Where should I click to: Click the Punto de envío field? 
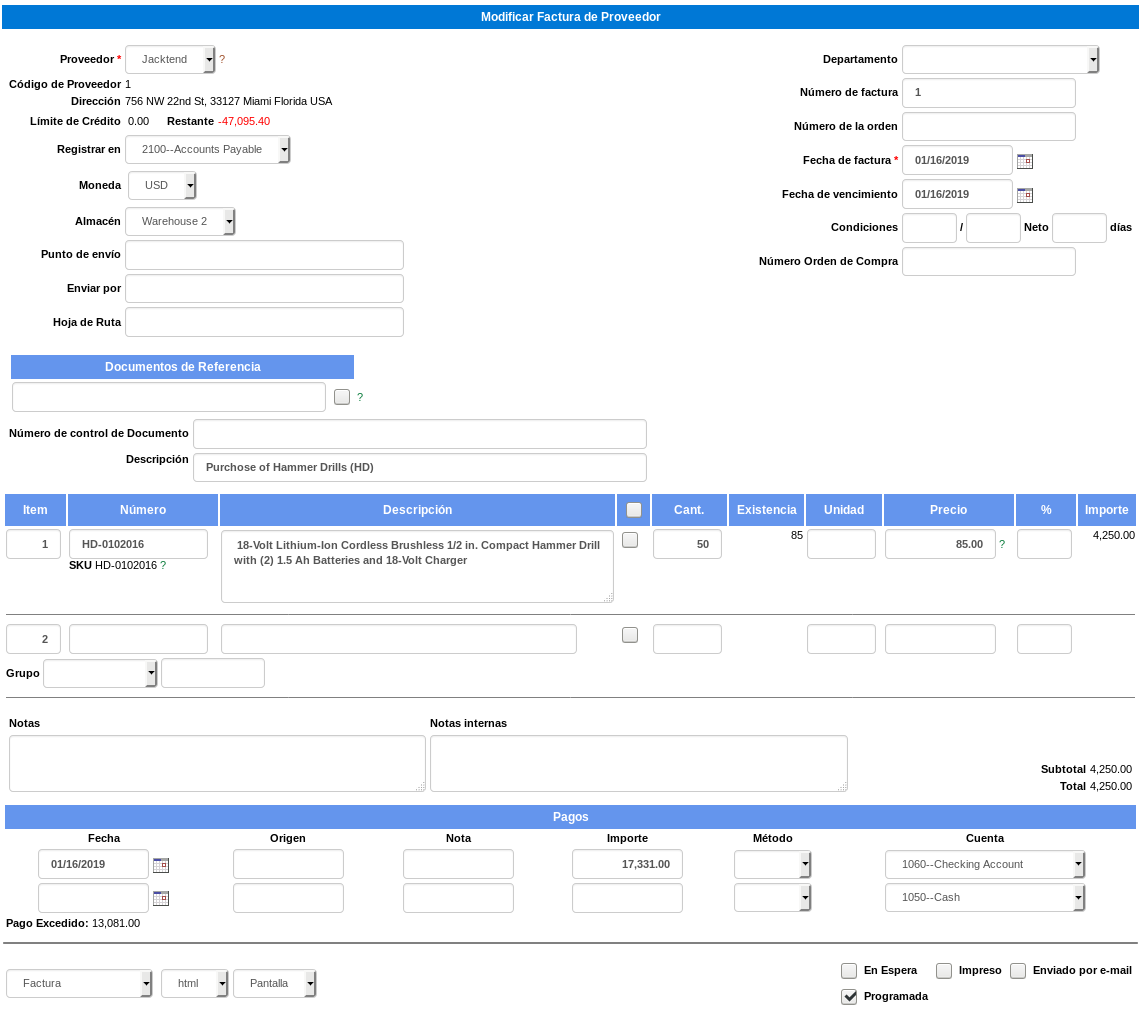265,254
